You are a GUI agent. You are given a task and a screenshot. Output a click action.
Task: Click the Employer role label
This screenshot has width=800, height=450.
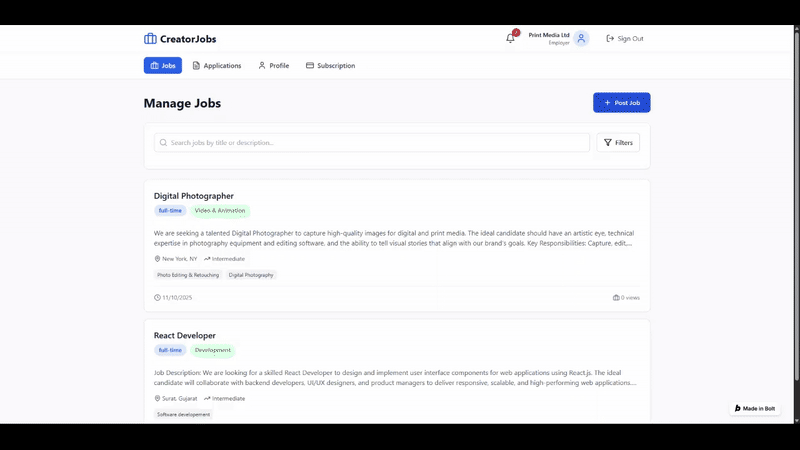(559, 43)
